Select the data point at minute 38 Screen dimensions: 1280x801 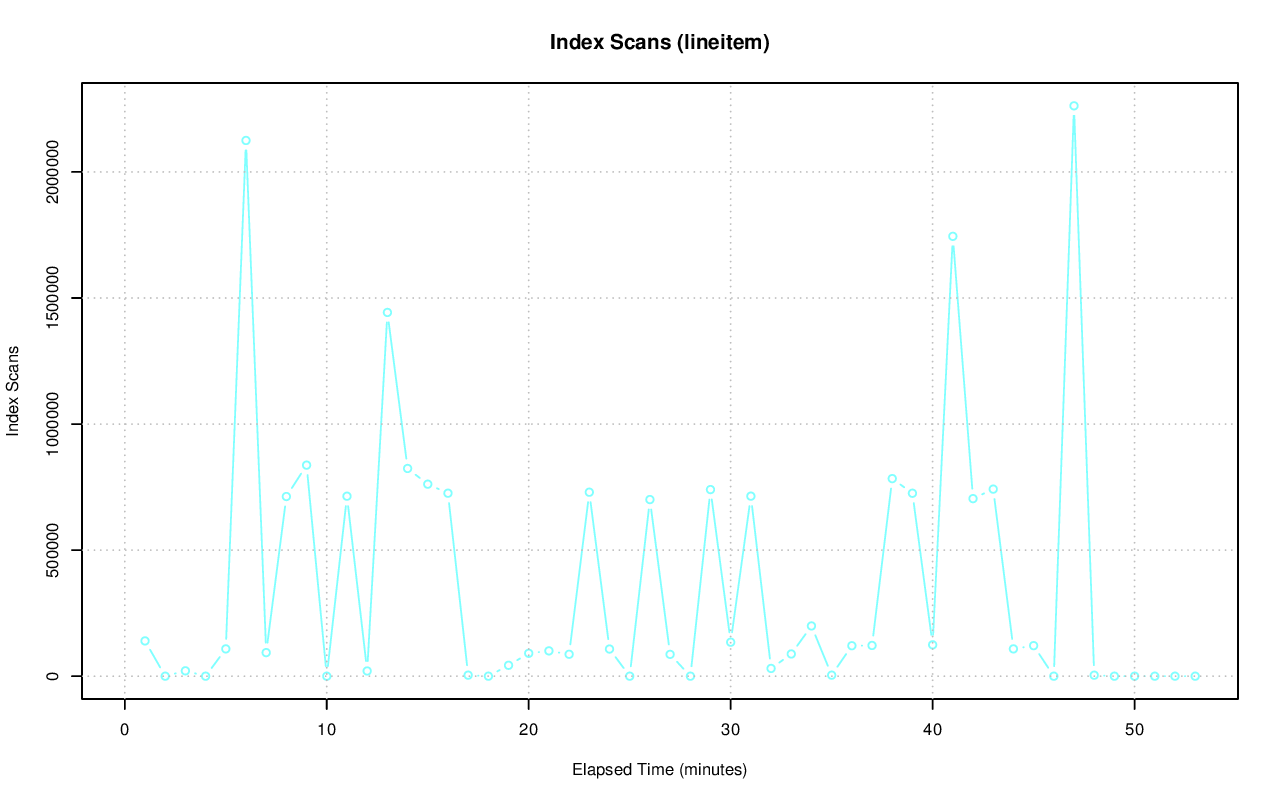point(892,479)
